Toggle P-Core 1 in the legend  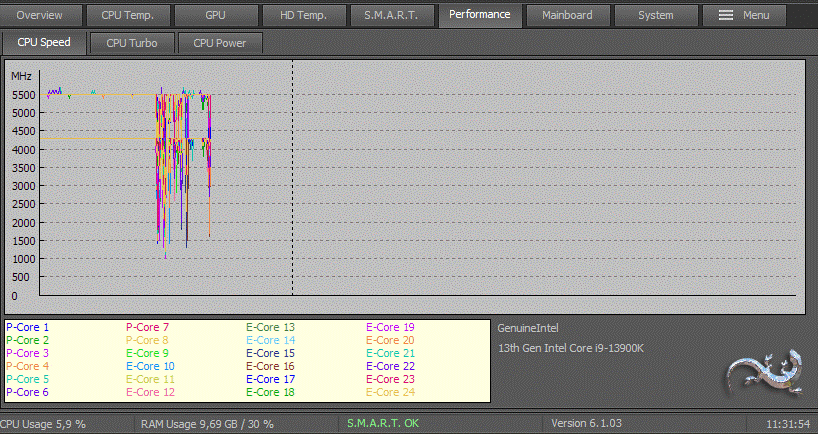(x=28, y=327)
